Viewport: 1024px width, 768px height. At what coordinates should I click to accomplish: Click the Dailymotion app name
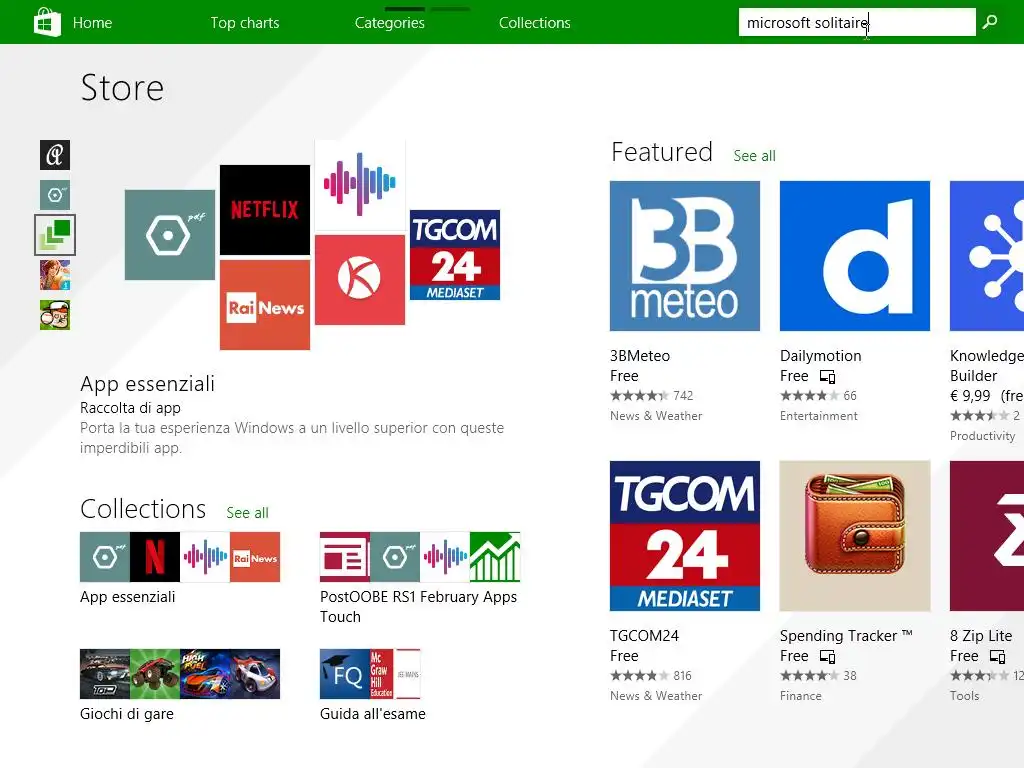click(821, 356)
